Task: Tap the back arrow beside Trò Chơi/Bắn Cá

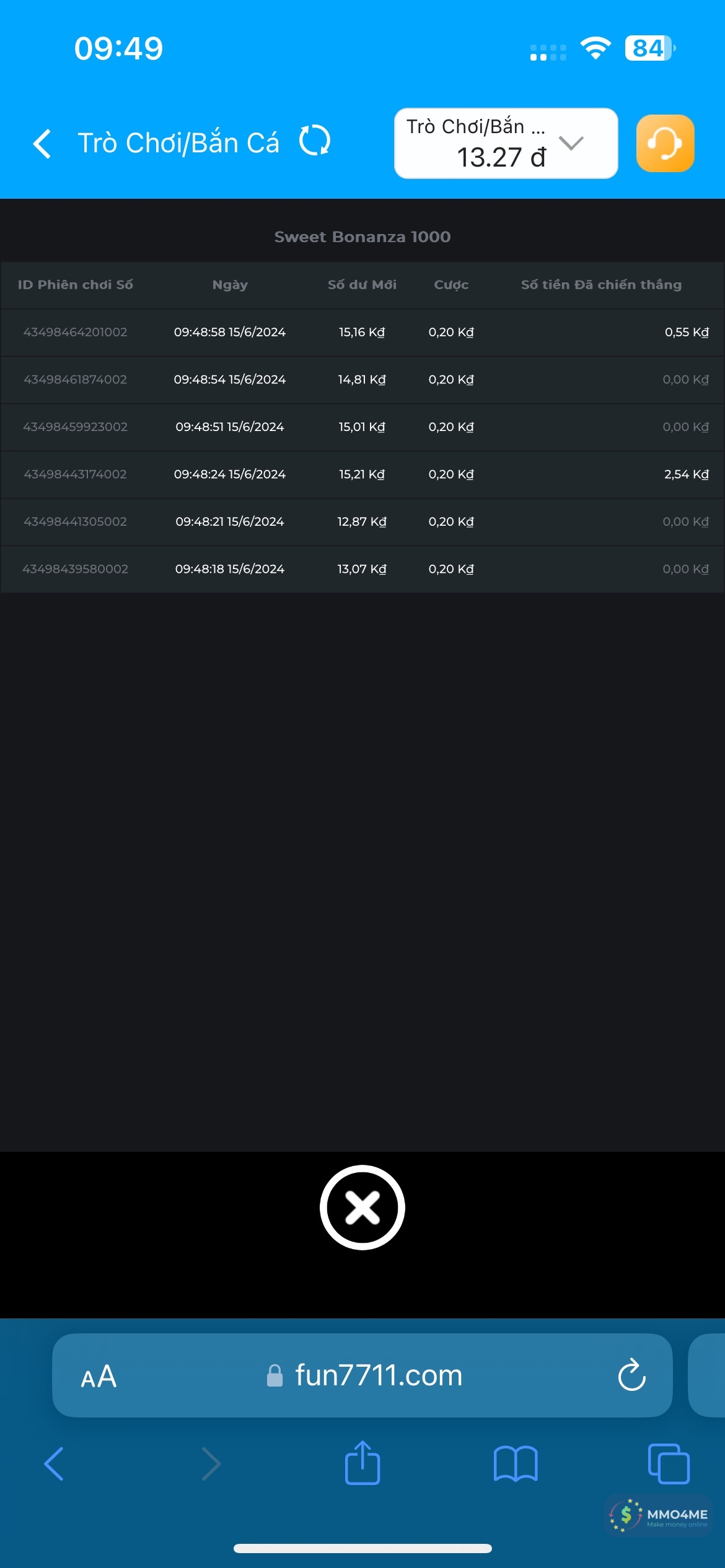Action: (x=42, y=144)
